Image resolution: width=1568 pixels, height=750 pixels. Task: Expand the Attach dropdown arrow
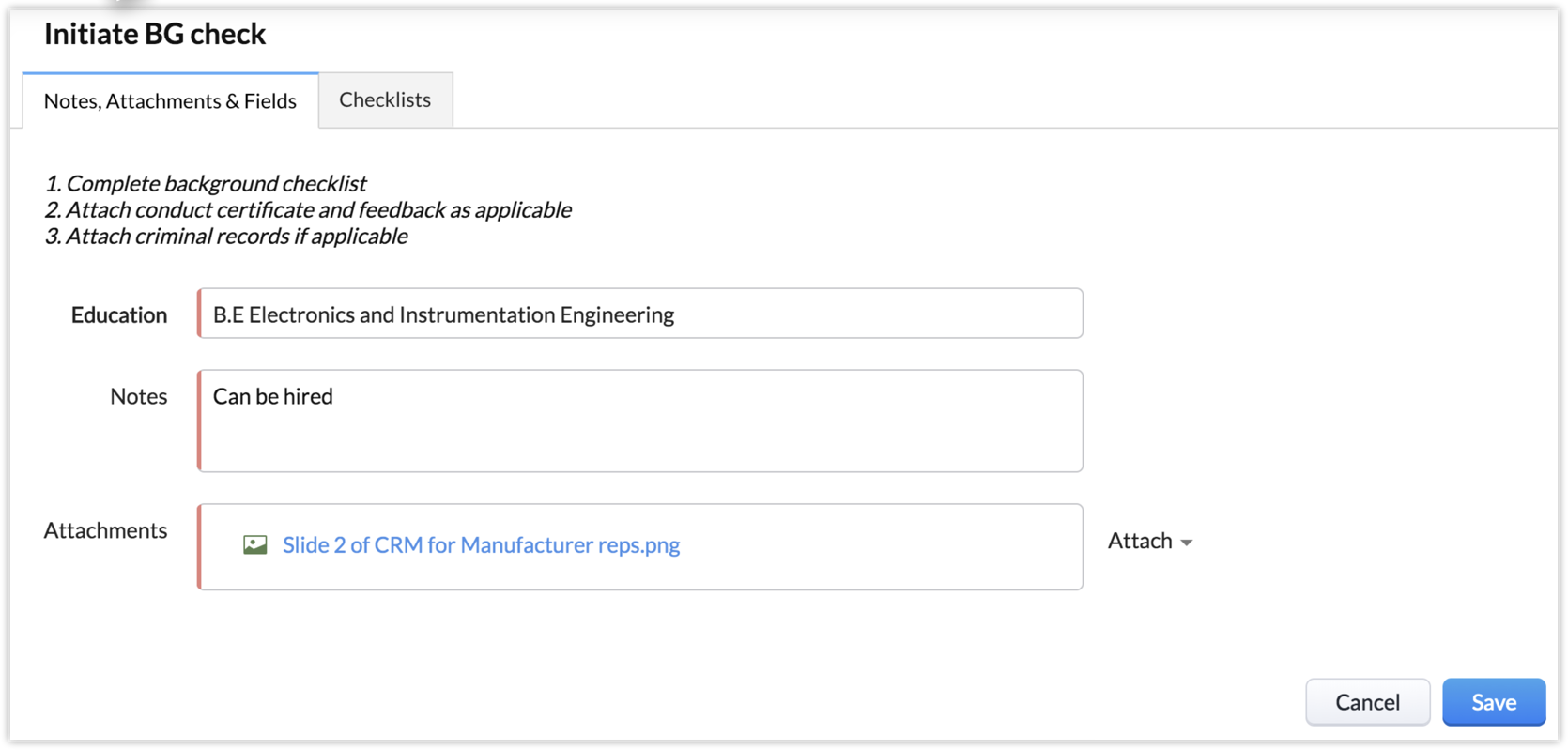pos(1187,543)
